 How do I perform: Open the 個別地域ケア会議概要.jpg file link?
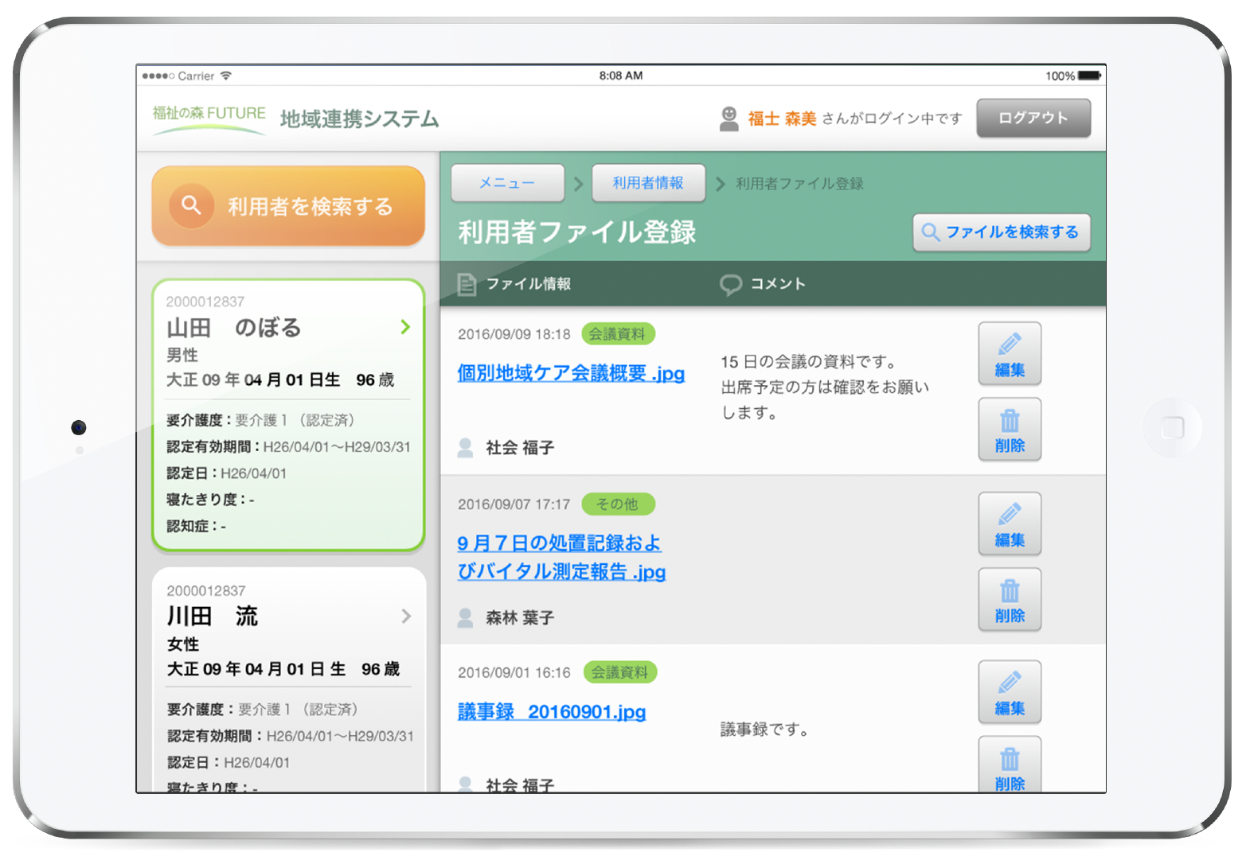[x=570, y=374]
